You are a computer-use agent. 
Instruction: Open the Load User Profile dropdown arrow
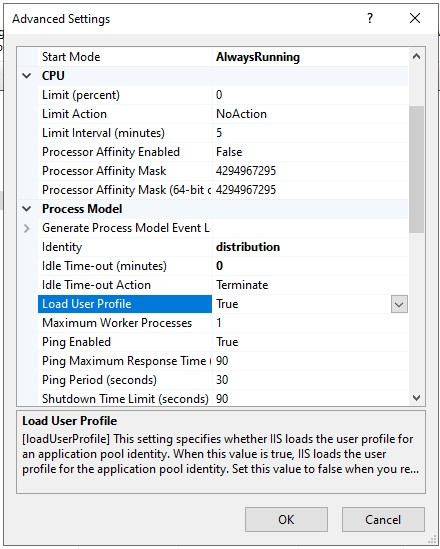tap(399, 304)
